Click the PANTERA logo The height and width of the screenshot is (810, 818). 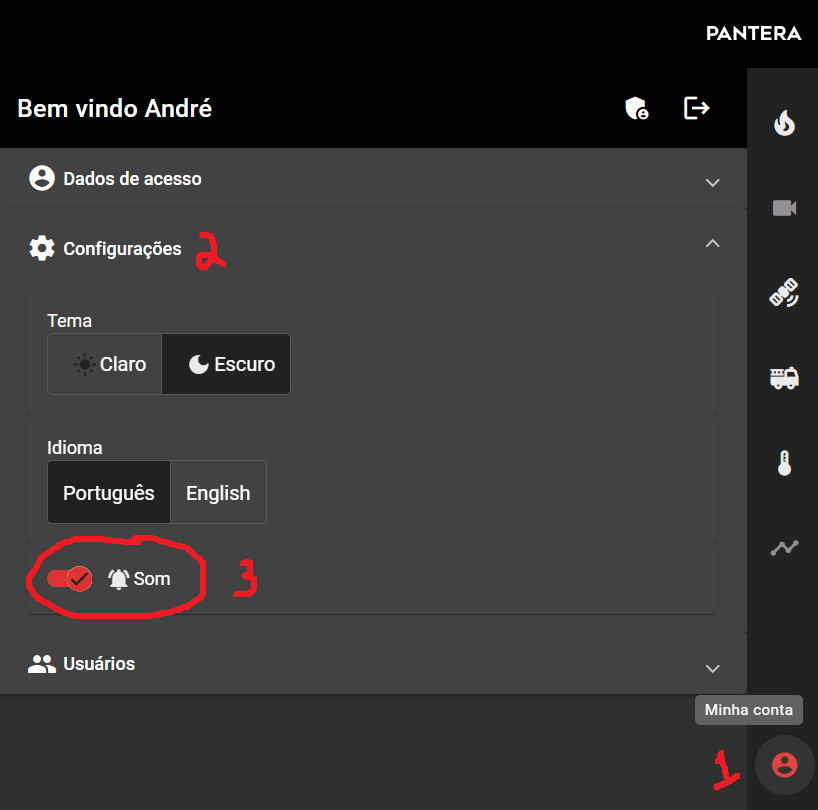click(x=753, y=33)
